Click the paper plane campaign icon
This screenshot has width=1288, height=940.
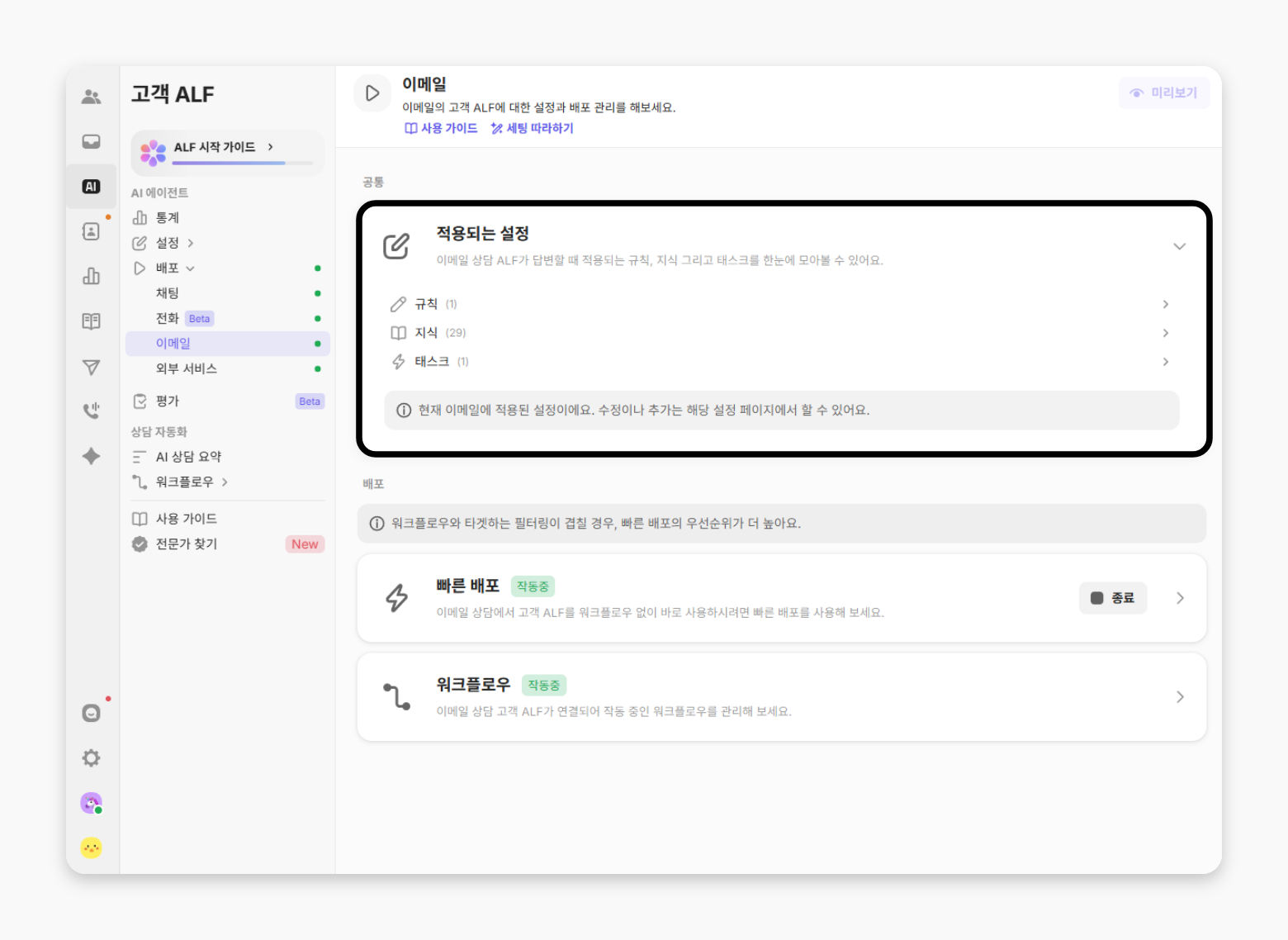[x=92, y=367]
